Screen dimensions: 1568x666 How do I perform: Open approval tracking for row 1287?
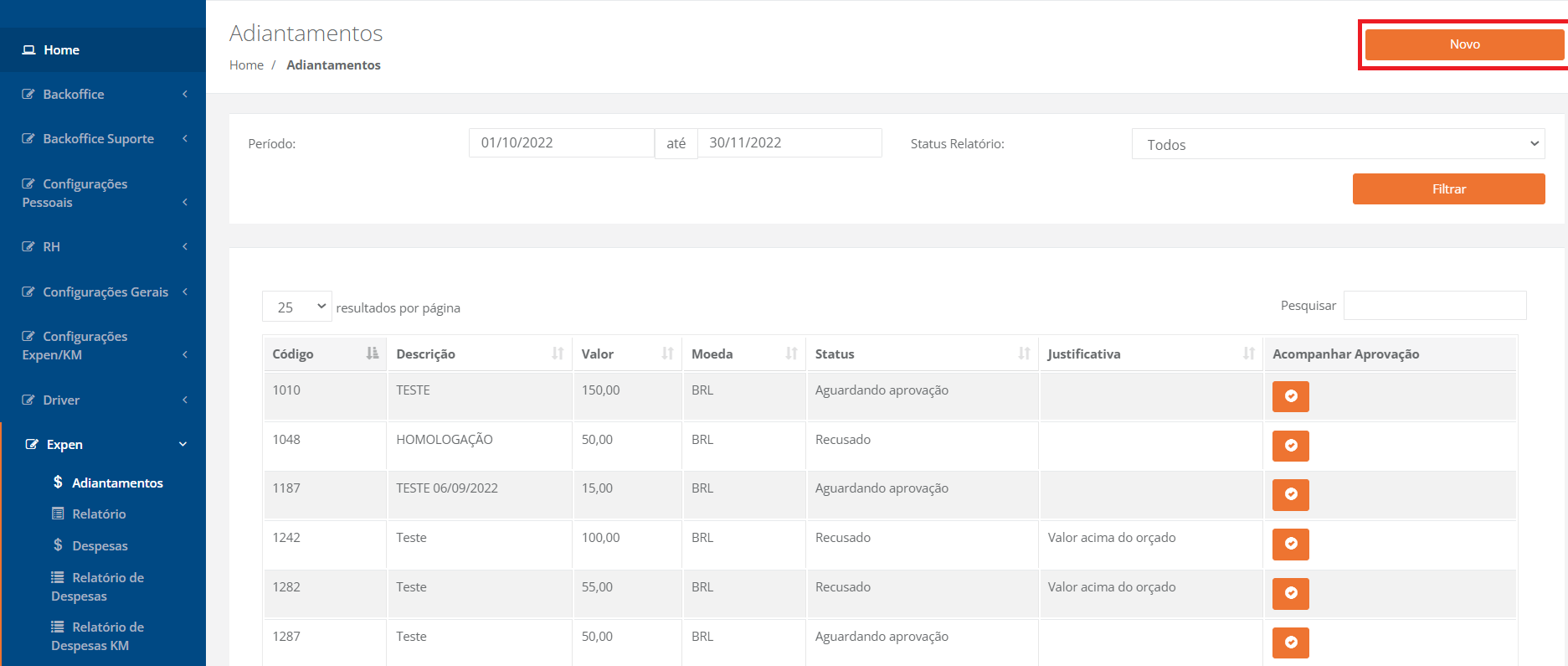pos(1291,643)
